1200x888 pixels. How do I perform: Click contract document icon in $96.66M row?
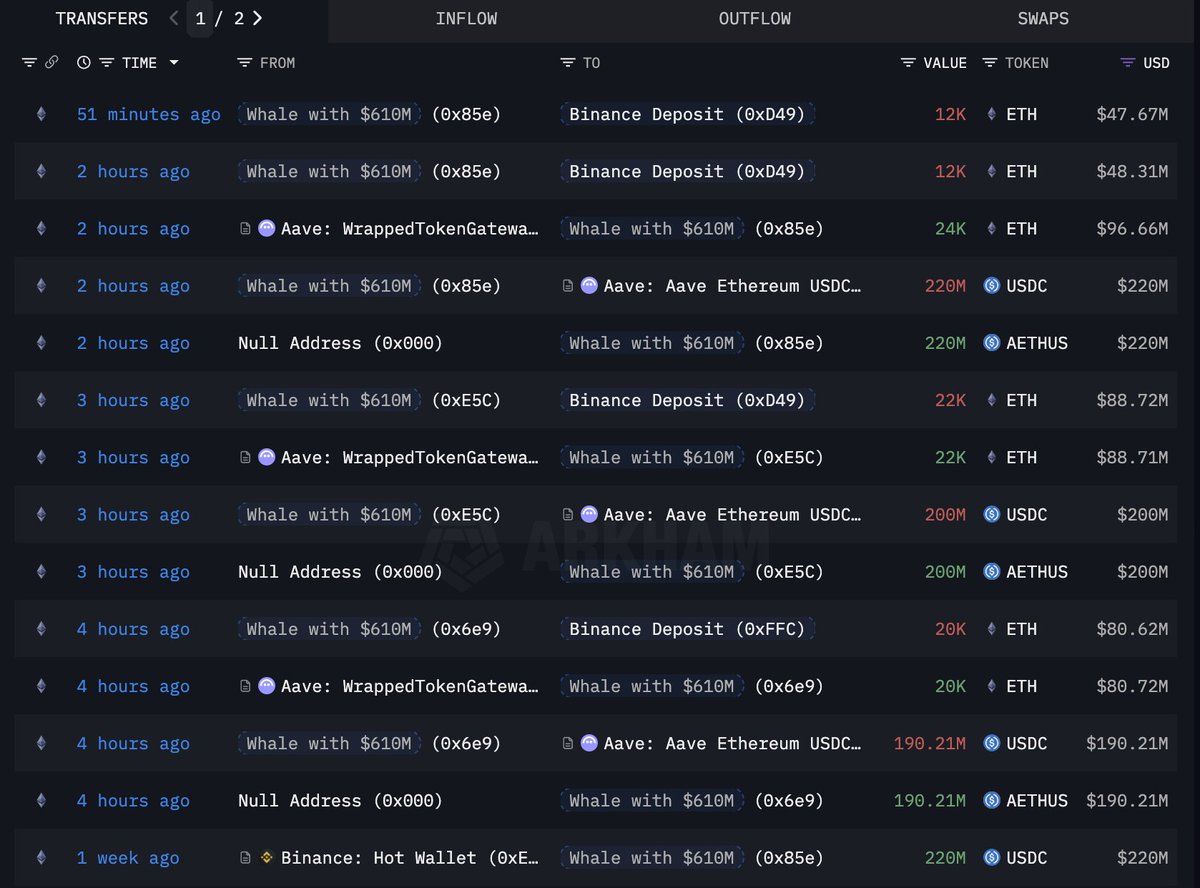[245, 228]
